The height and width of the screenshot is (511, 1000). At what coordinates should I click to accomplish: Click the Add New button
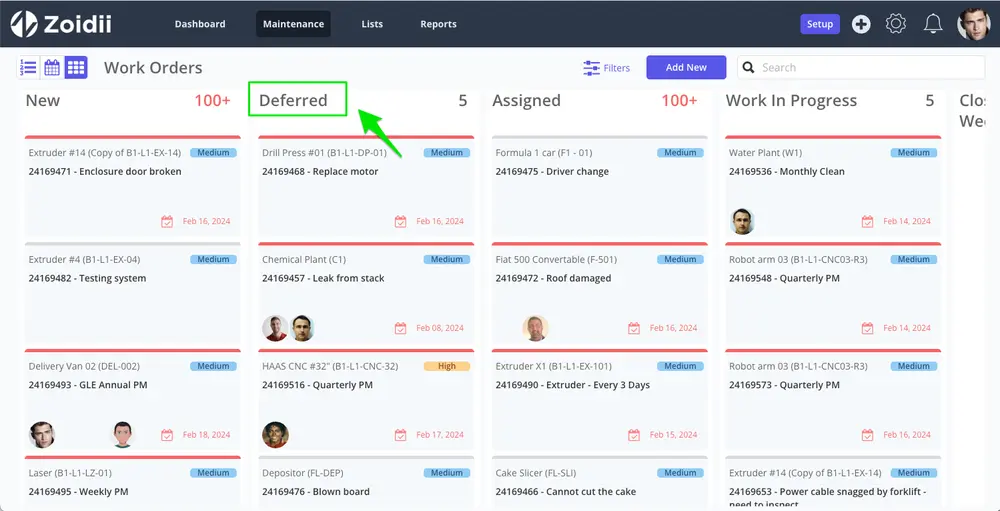click(686, 68)
